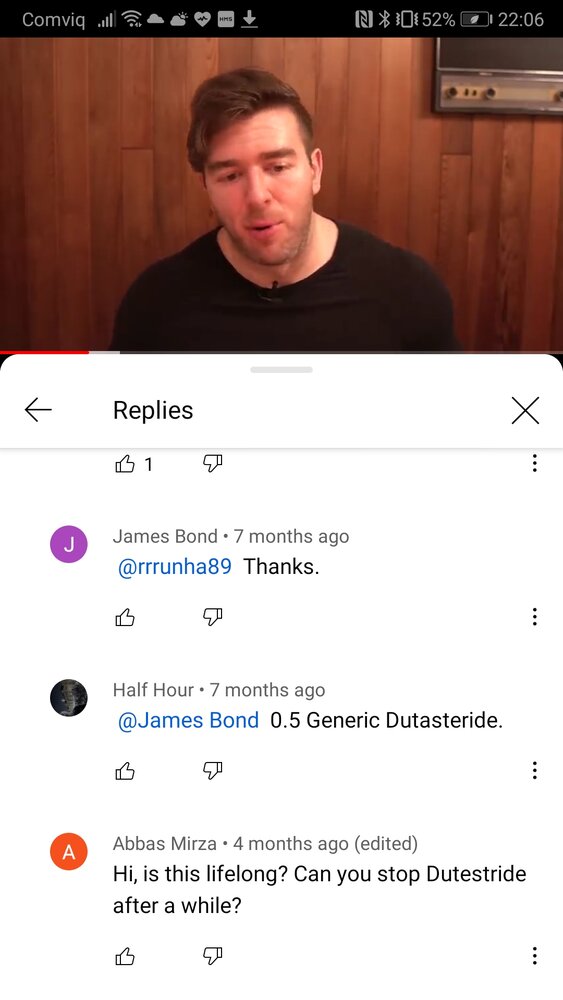563x1000 pixels.
Task: Open Abbas Mirza's orange A avatar
Action: [x=68, y=851]
